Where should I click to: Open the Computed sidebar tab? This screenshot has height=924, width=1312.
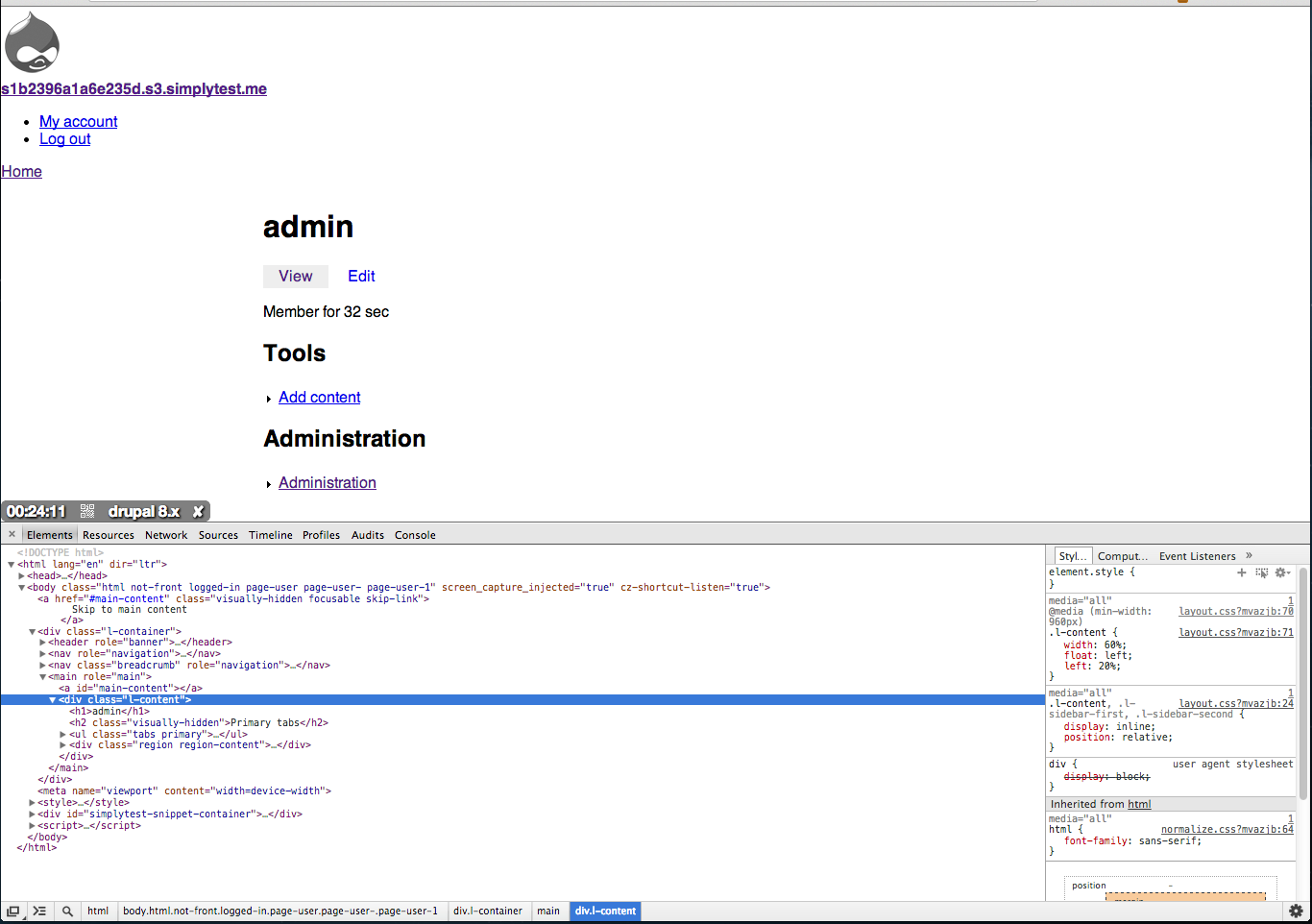click(x=1123, y=556)
